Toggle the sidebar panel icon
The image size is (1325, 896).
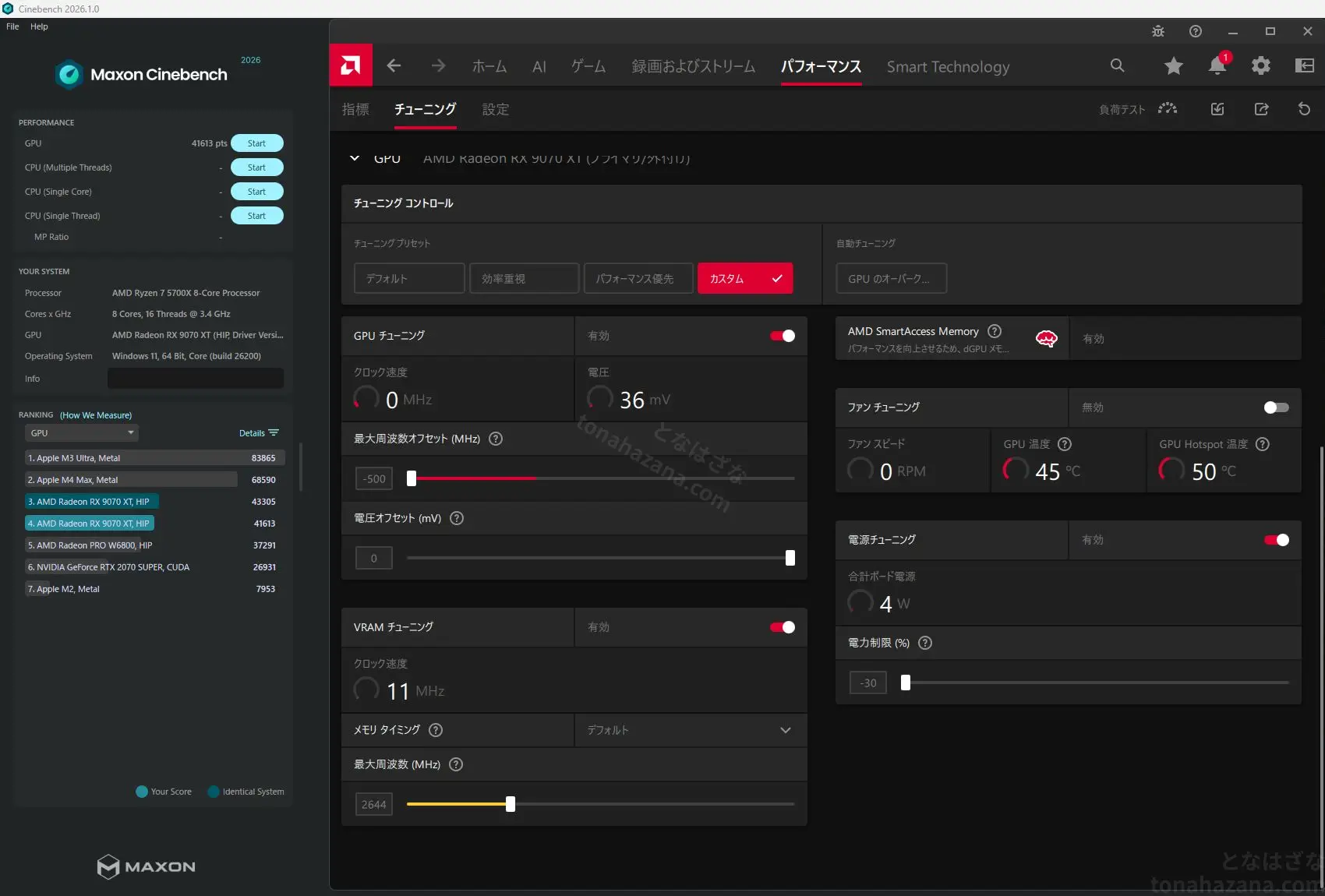tap(1304, 66)
